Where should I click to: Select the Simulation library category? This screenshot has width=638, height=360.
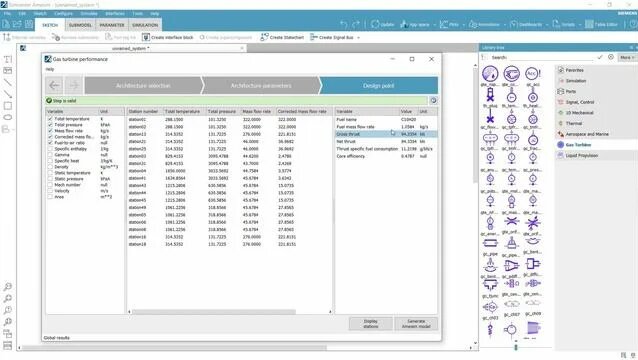(575, 81)
